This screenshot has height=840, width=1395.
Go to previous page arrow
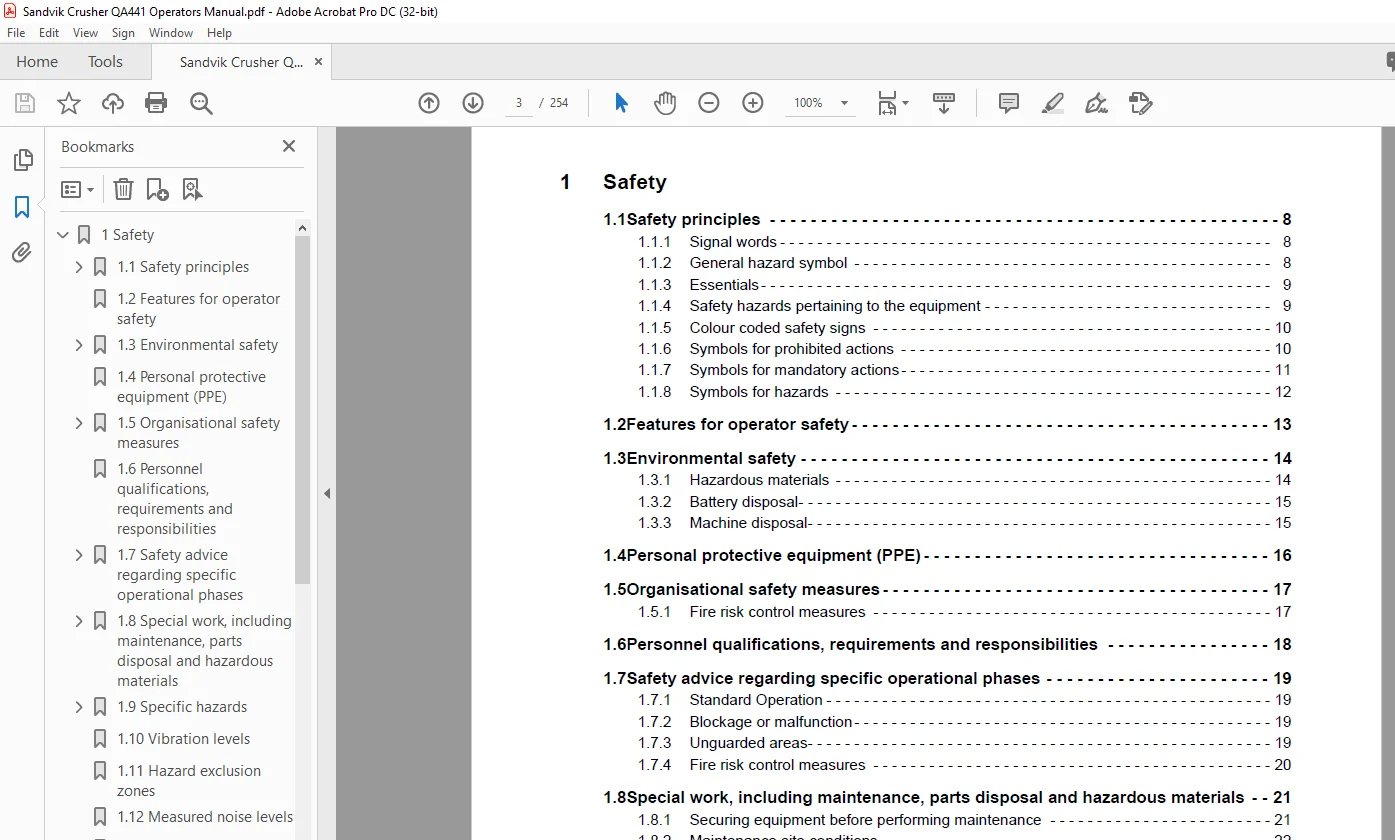click(x=429, y=103)
